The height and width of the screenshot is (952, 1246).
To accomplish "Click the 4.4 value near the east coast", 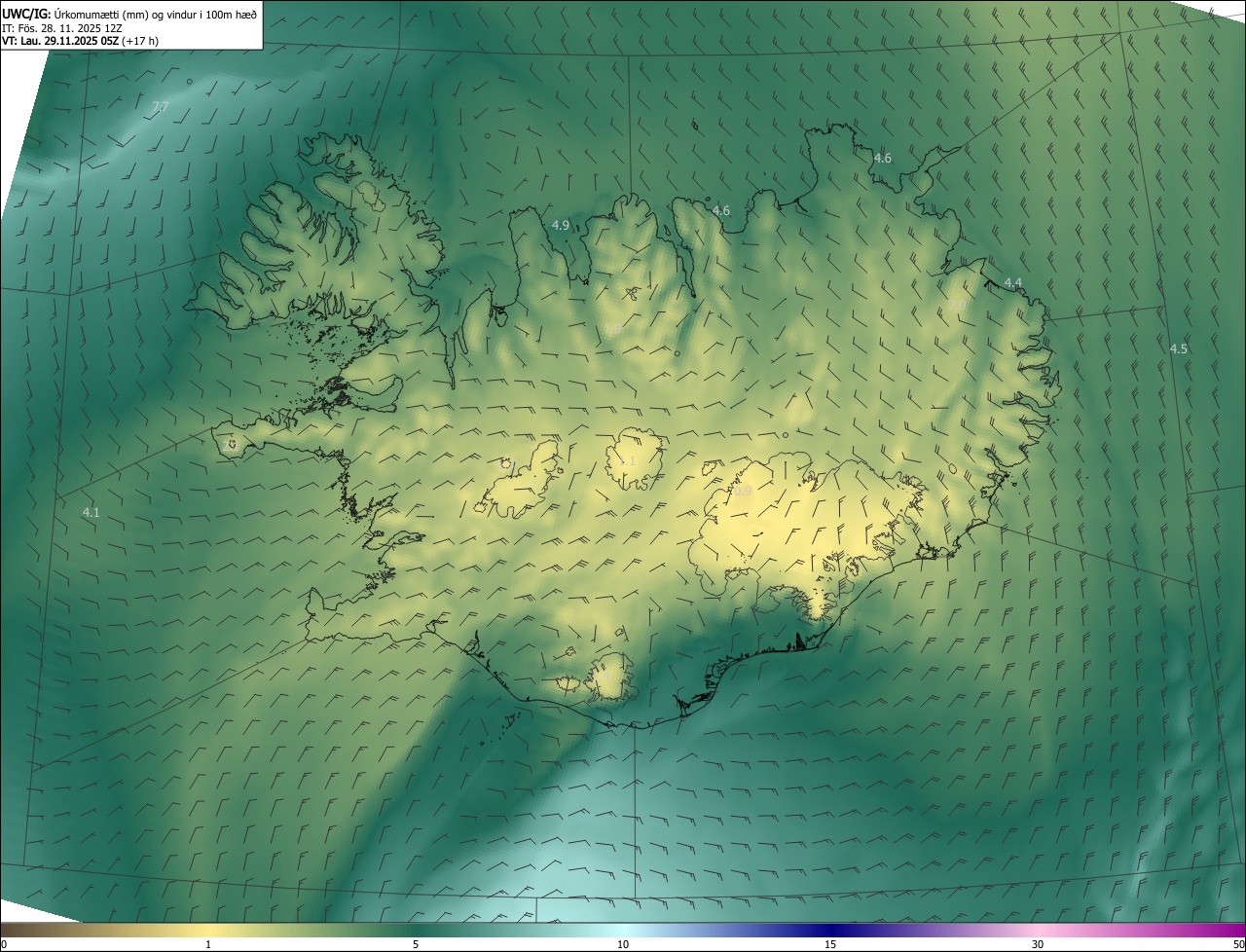I will [x=1013, y=282].
